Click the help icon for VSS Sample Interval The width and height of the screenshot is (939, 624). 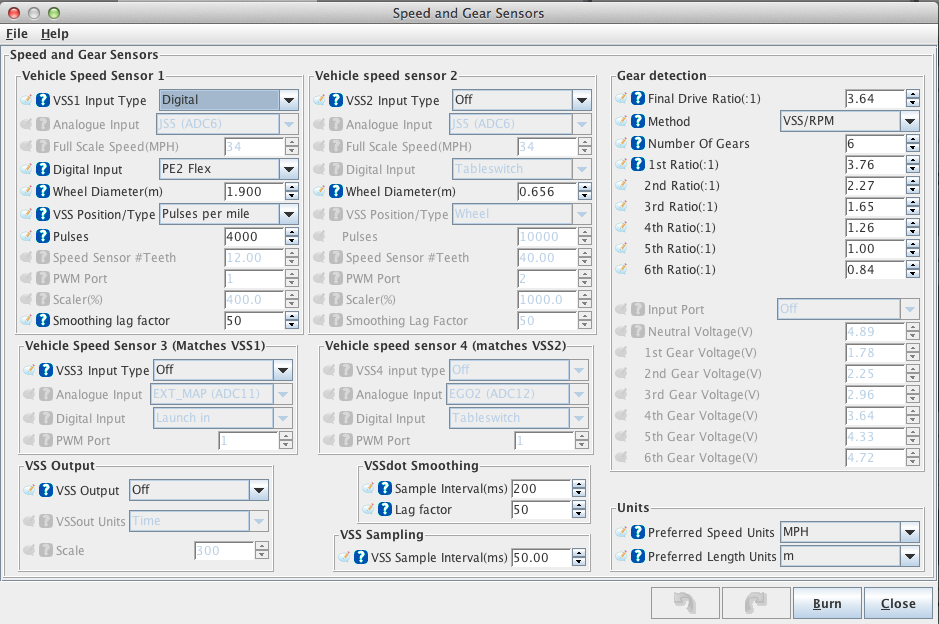pyautogui.click(x=361, y=557)
